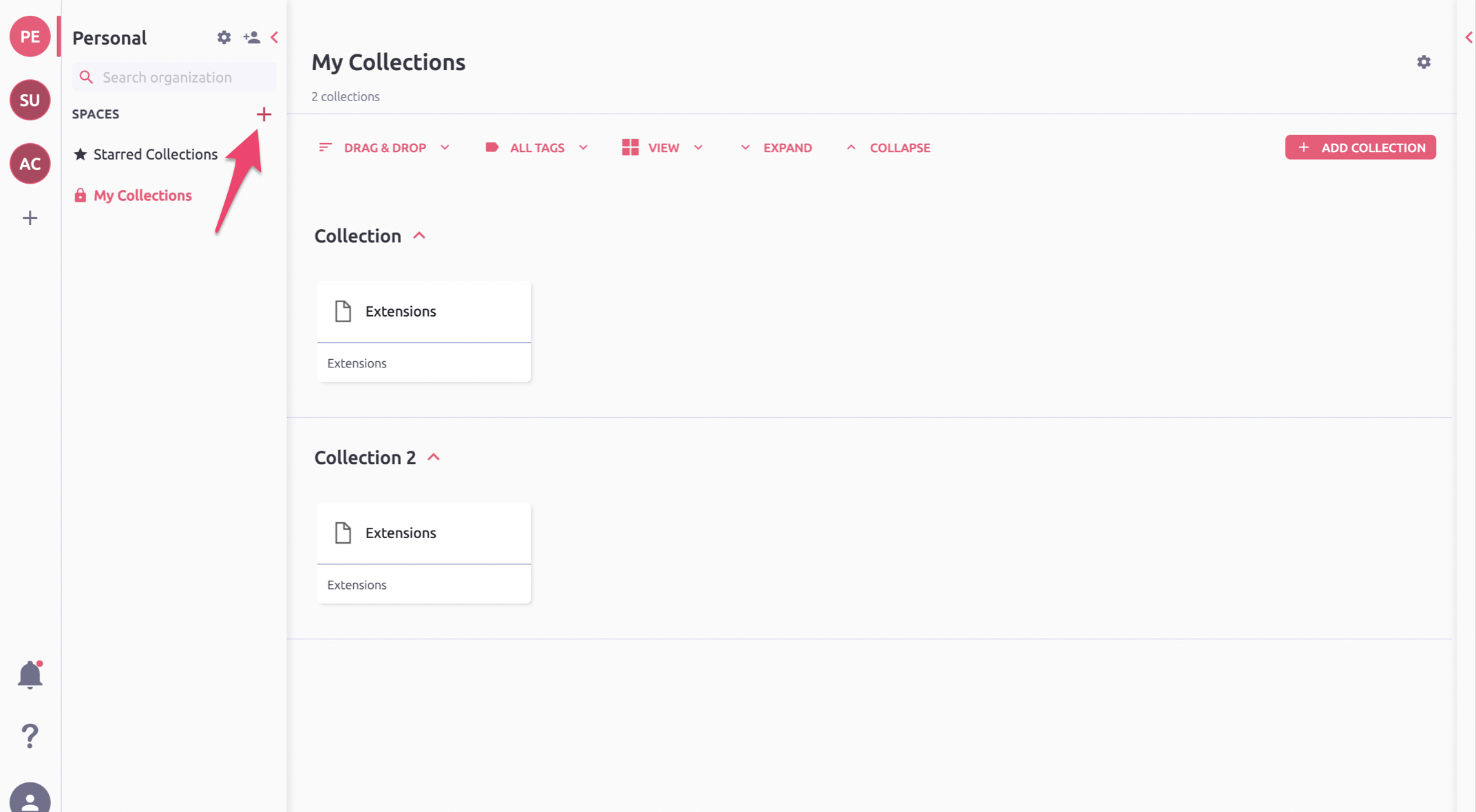Open the notifications bell
Screen dimensions: 1476x812
30,675
